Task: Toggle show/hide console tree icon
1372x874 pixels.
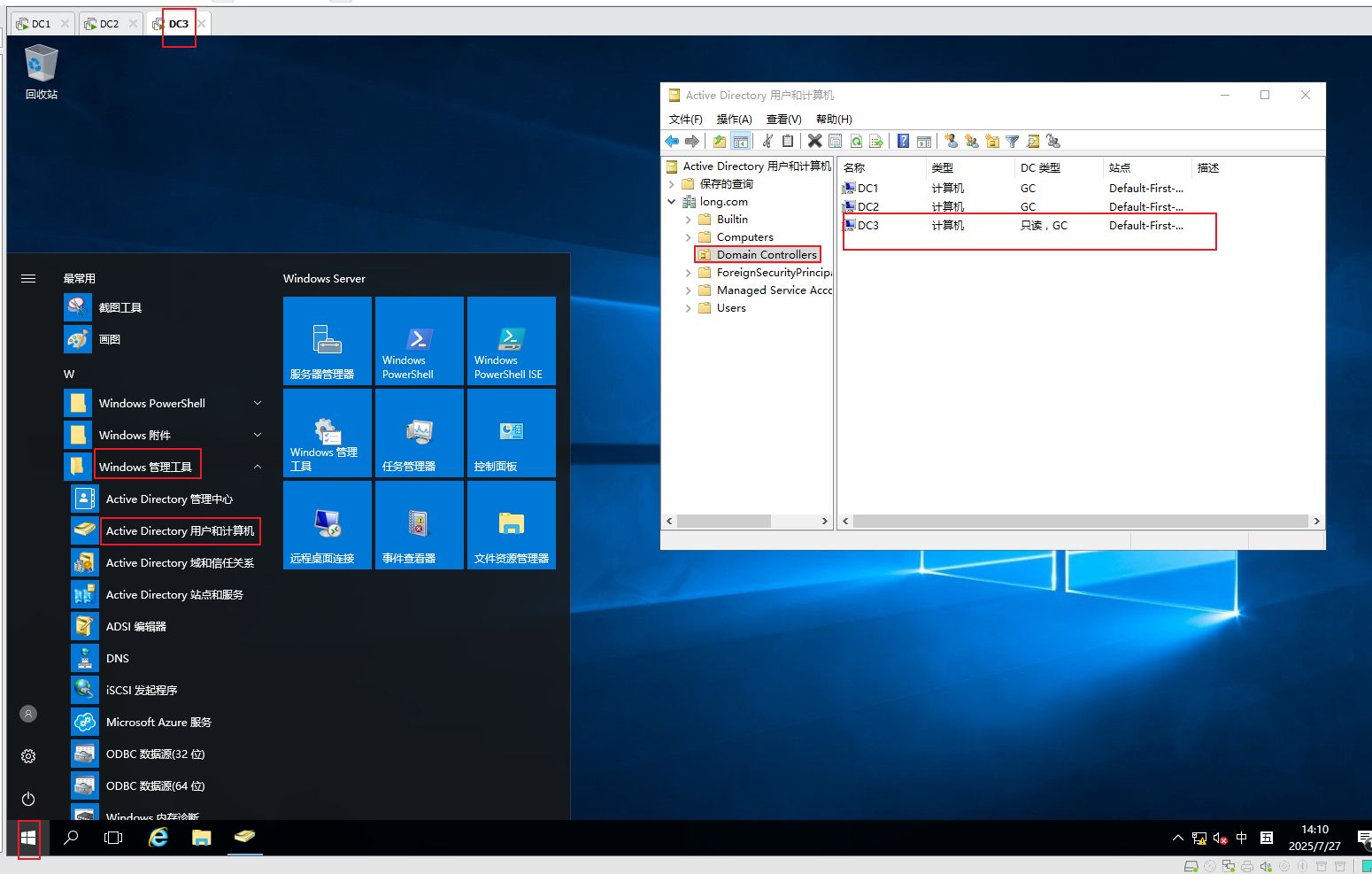Action: pyautogui.click(x=741, y=141)
